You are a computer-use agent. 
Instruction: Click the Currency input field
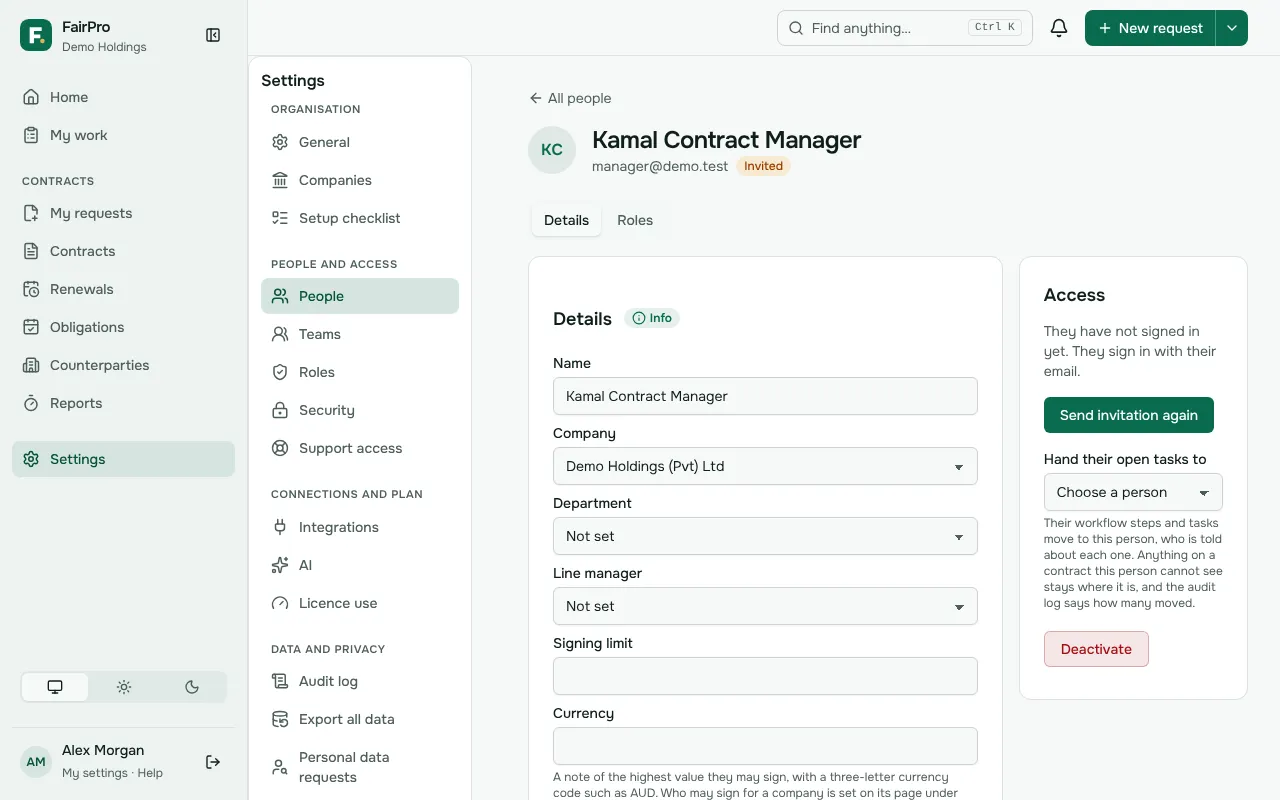[x=765, y=746]
